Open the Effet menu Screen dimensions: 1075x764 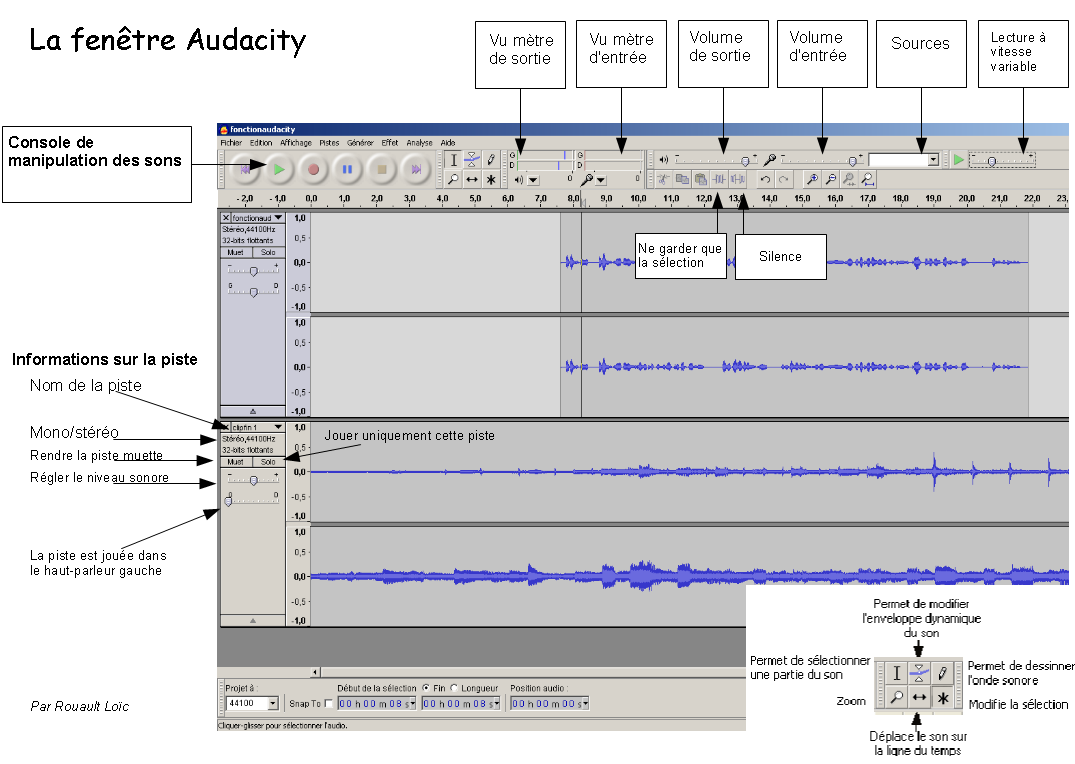pos(389,143)
